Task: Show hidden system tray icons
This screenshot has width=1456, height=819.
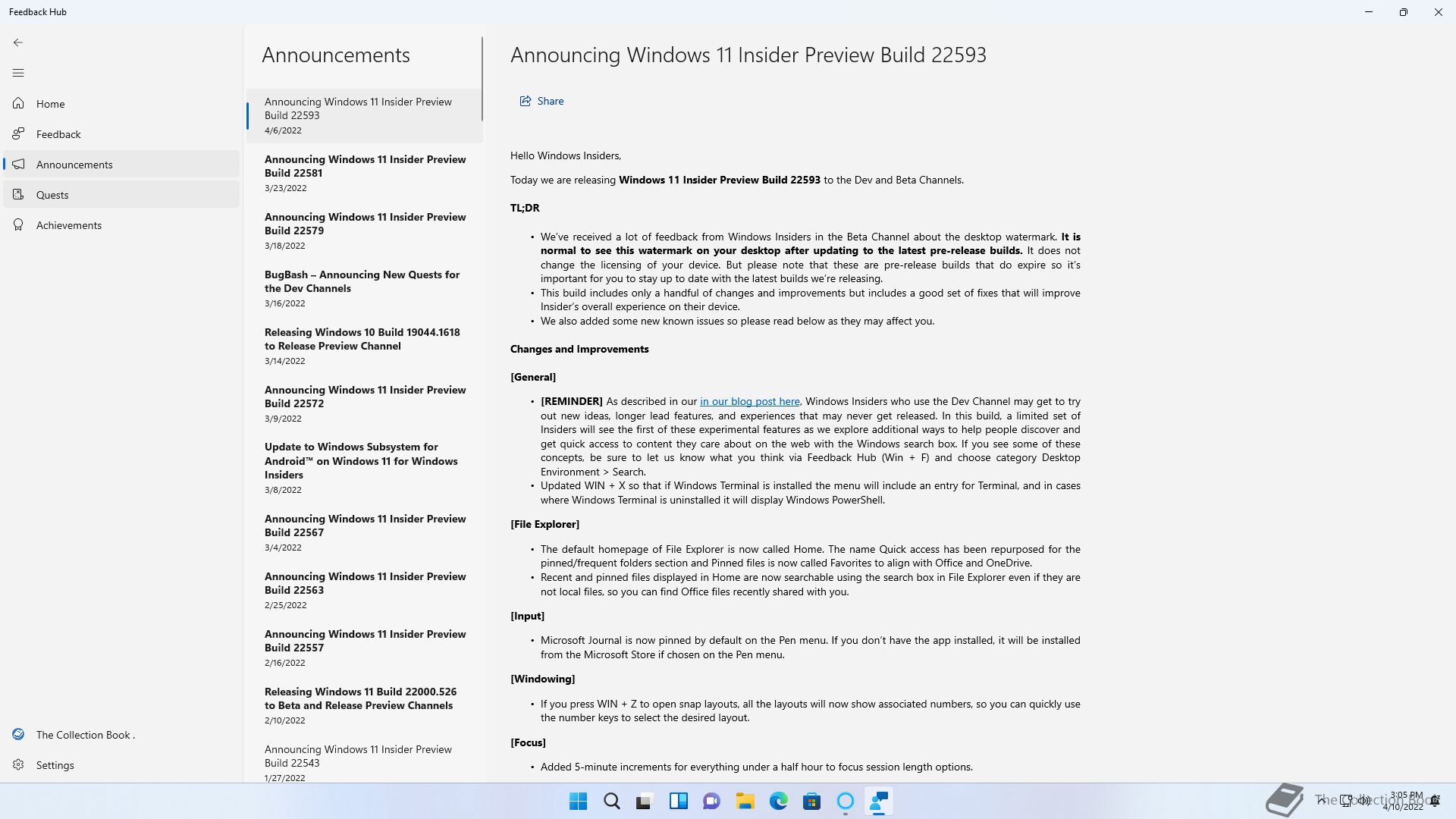Action: [1322, 801]
